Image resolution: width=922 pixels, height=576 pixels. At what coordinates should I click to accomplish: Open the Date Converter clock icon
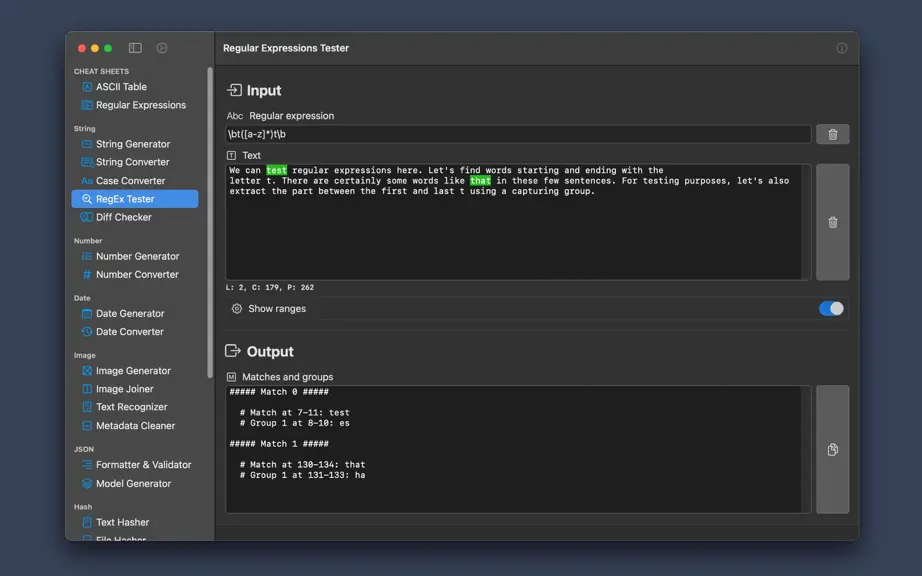pos(86,332)
